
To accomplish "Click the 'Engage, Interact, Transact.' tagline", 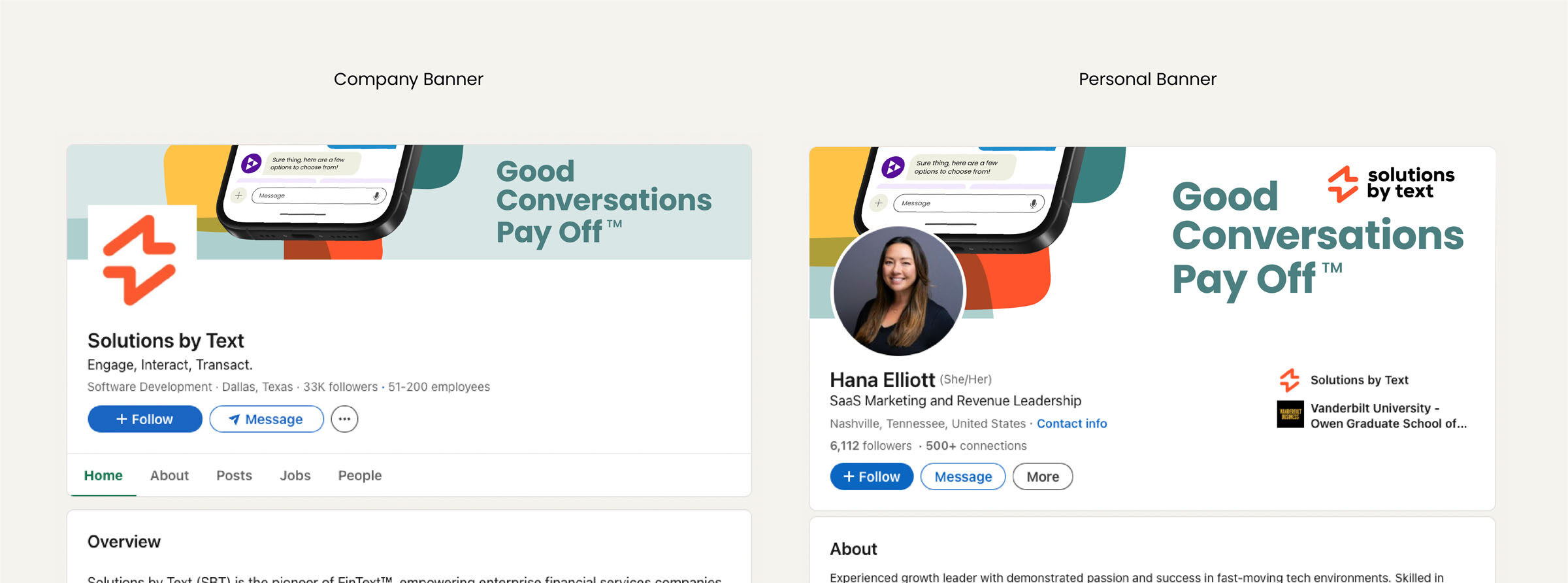I will click(170, 365).
